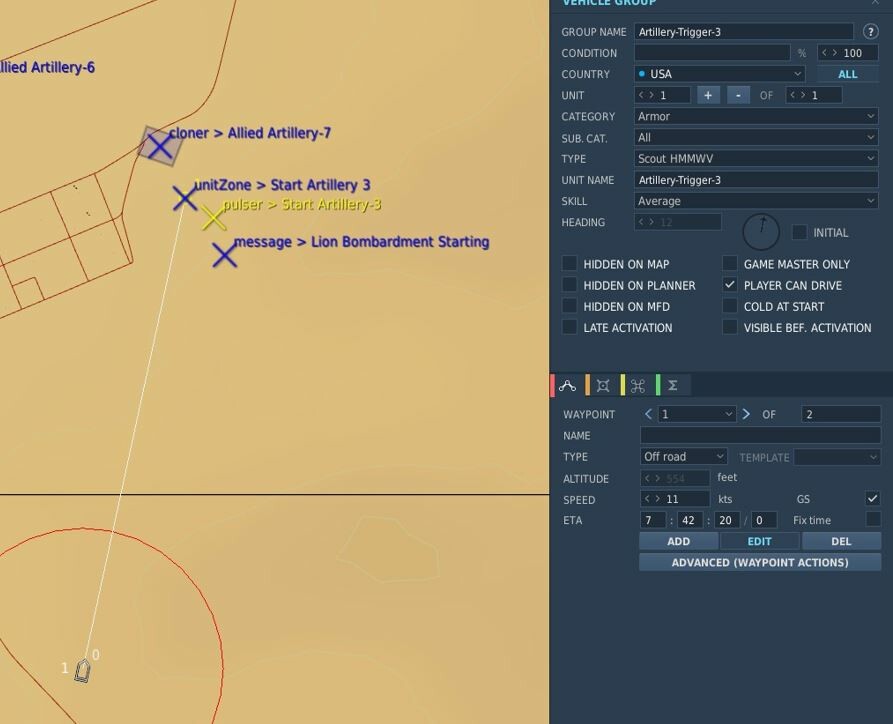Click the 'Allied Artillery-6' map label
Image resolution: width=893 pixels, height=724 pixels.
coord(47,67)
